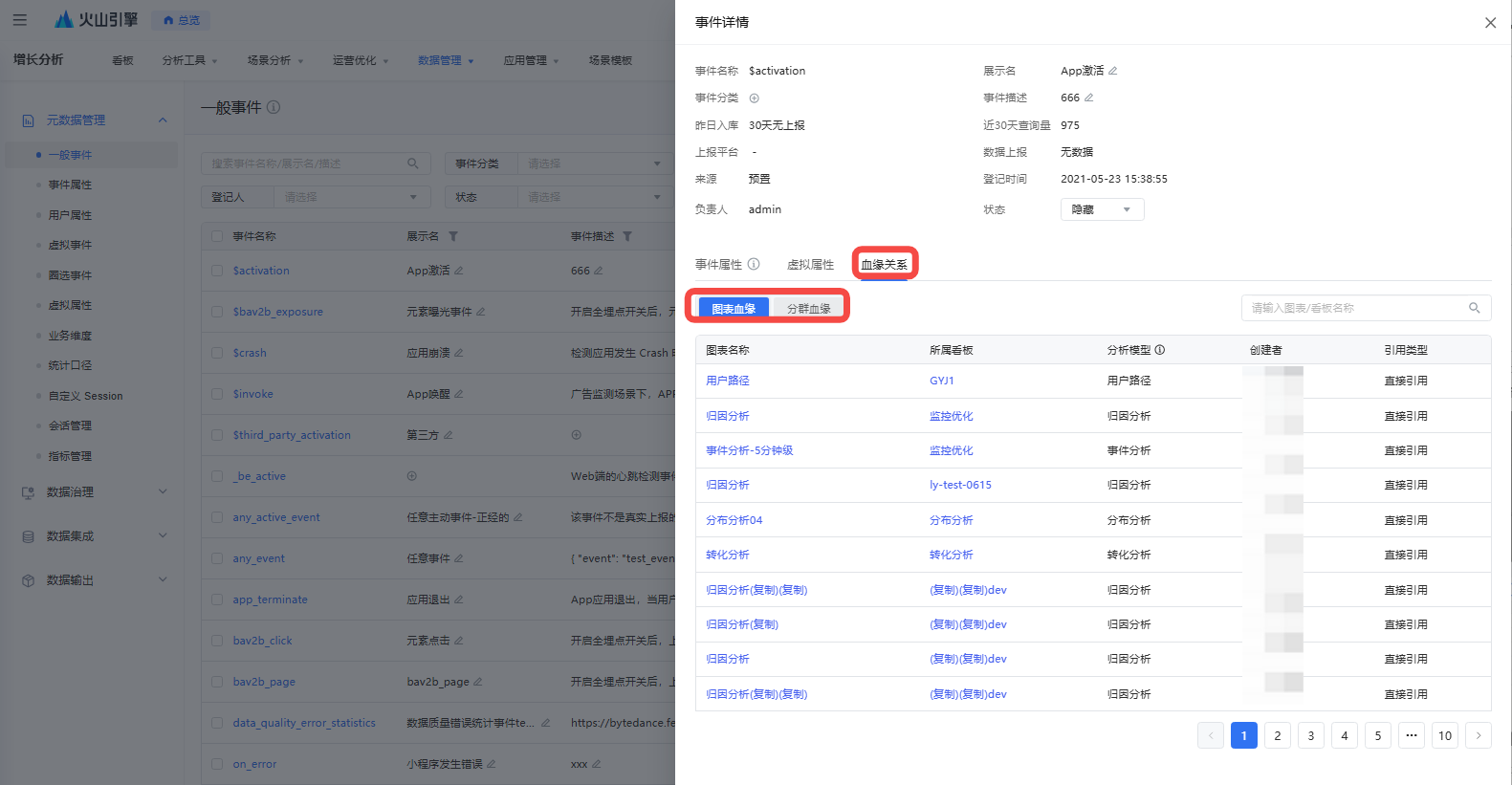
Task: Open the hamburger menu icon
Action: [20, 19]
